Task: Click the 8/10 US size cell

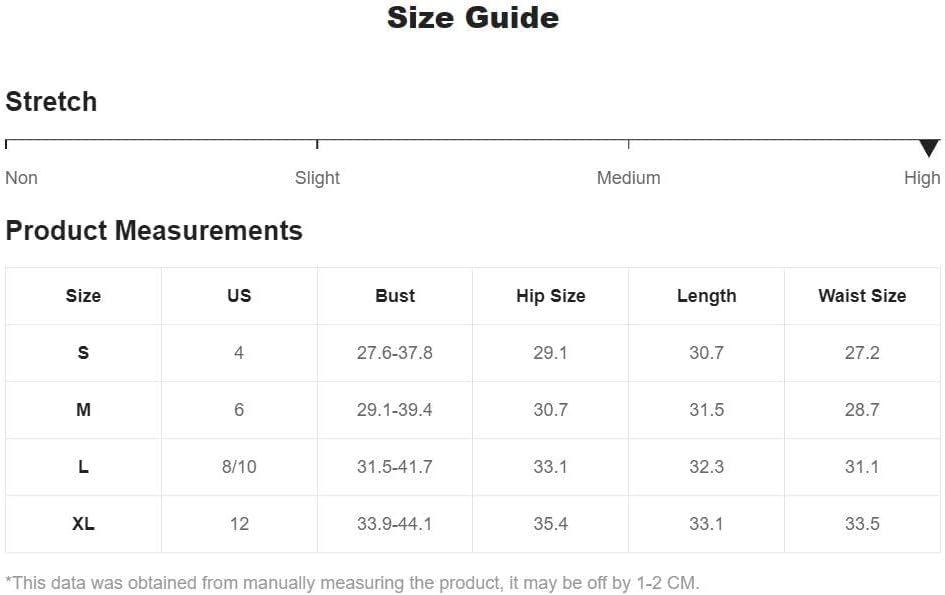Action: (239, 467)
